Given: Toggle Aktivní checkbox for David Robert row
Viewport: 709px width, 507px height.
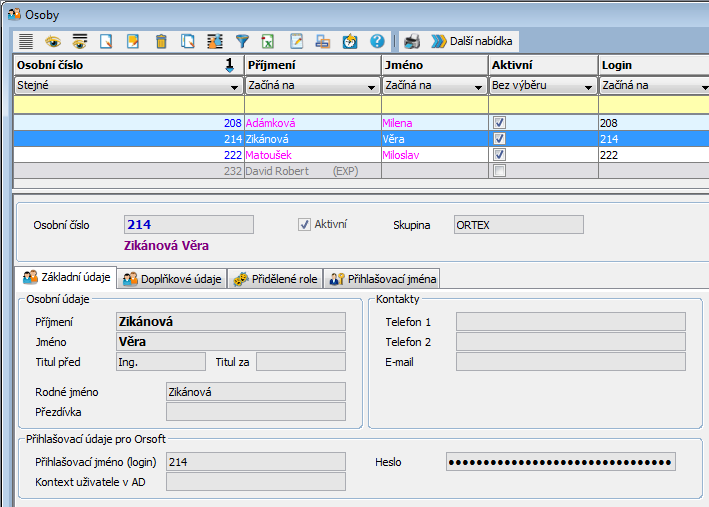Looking at the screenshot, I should [500, 171].
